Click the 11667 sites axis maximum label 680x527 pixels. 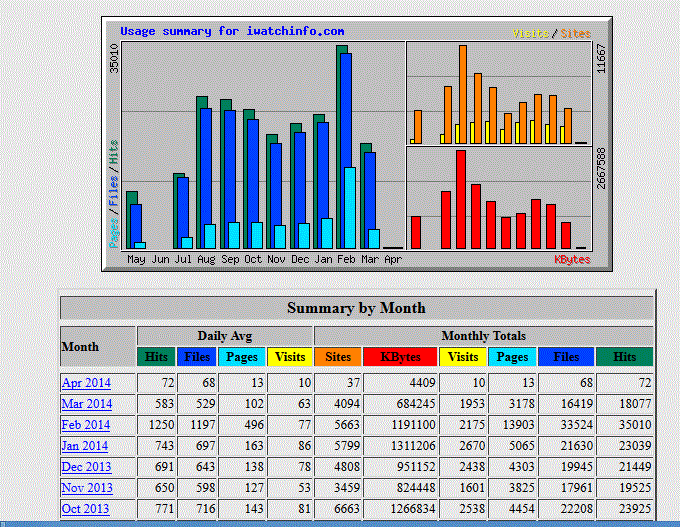click(601, 58)
